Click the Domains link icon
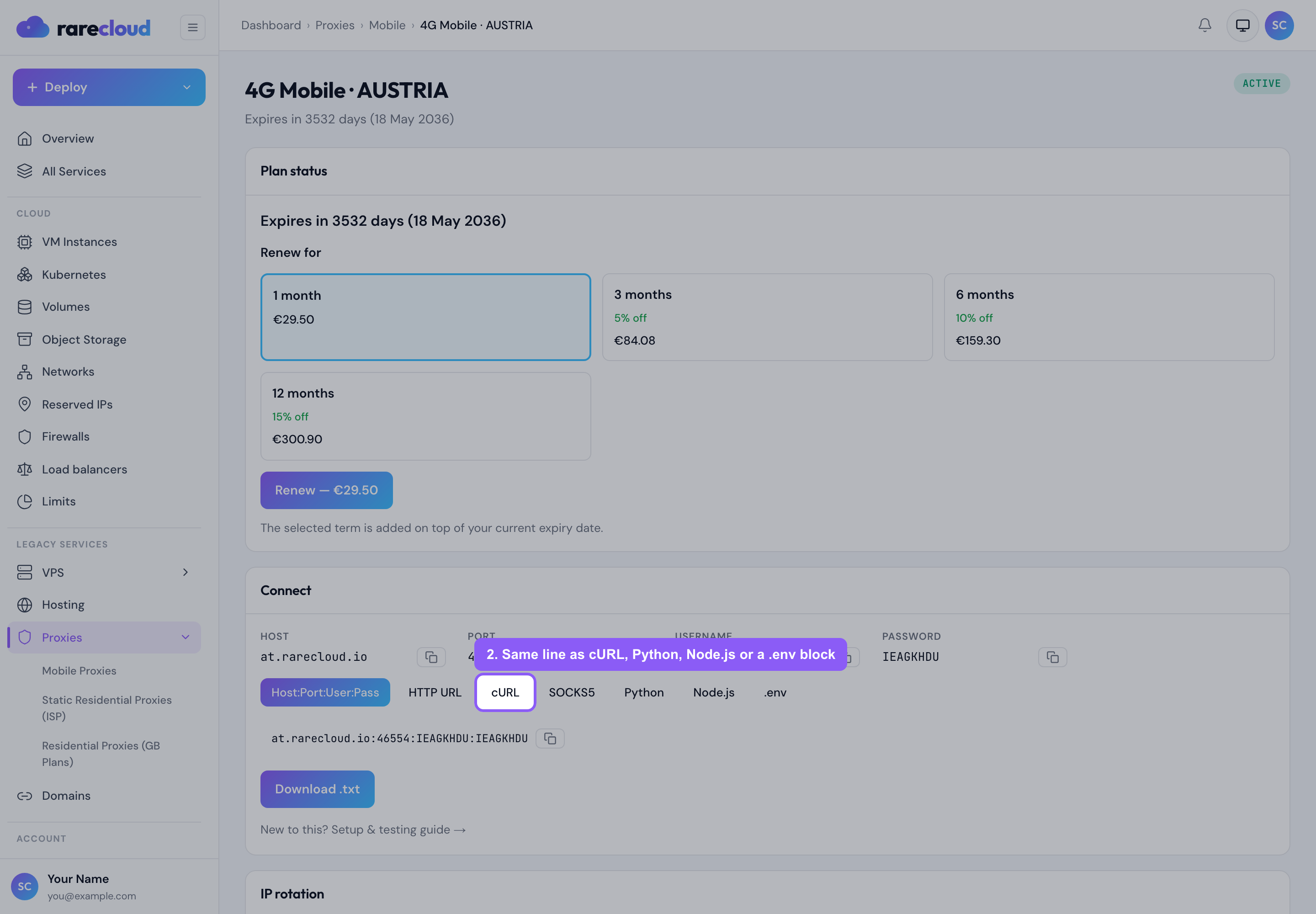 (25, 796)
